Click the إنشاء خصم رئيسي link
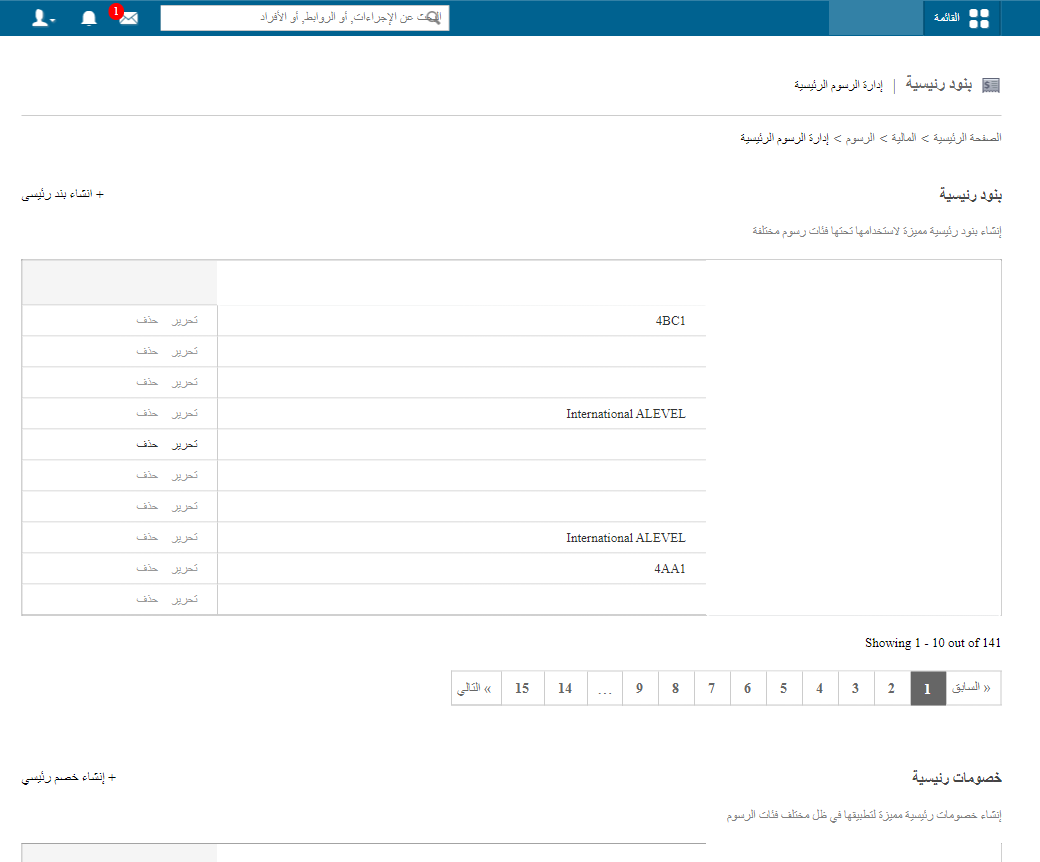This screenshot has height=862, width=1040. (69, 777)
